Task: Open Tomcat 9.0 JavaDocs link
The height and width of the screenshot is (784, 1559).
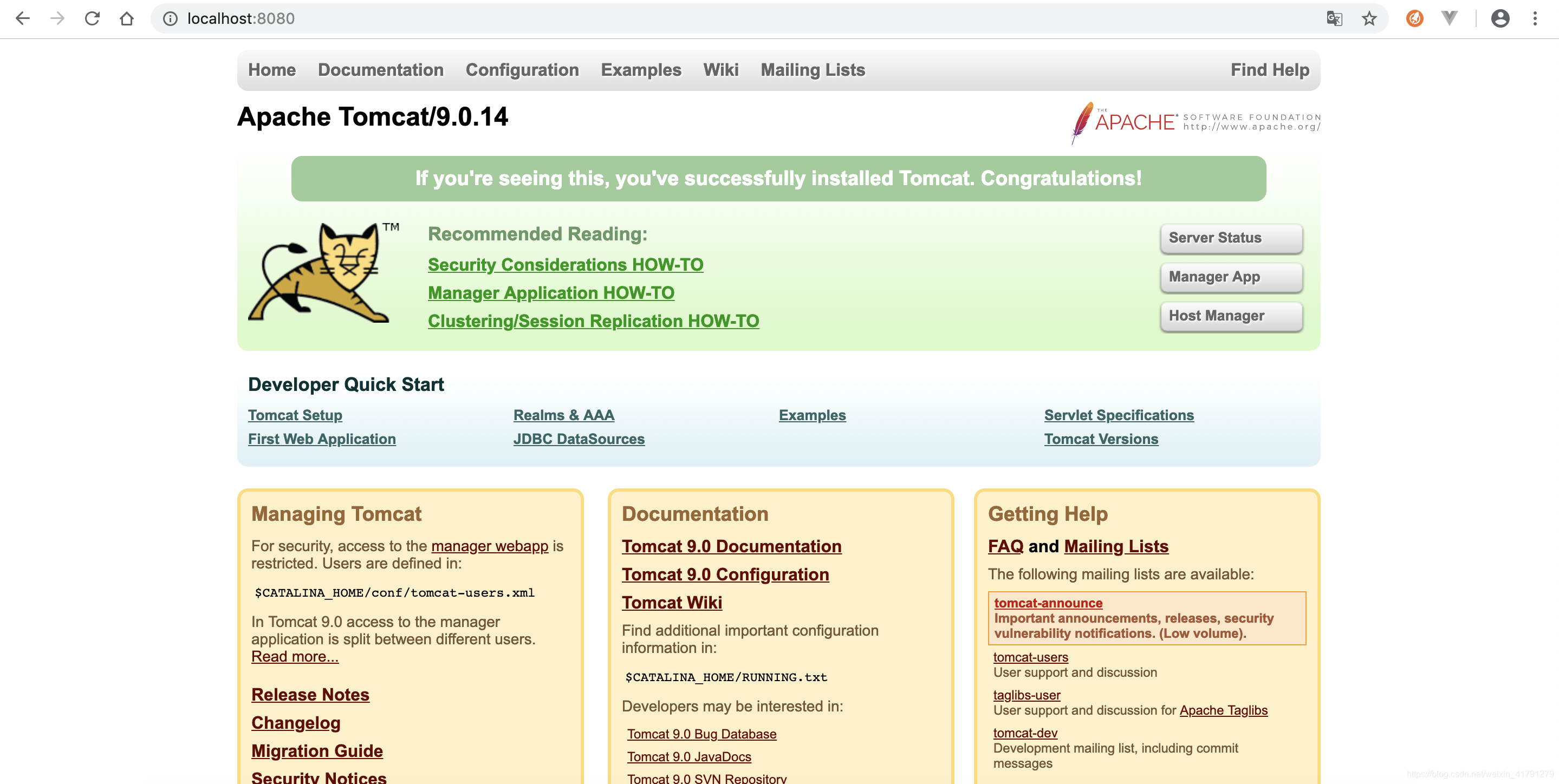Action: [688, 757]
